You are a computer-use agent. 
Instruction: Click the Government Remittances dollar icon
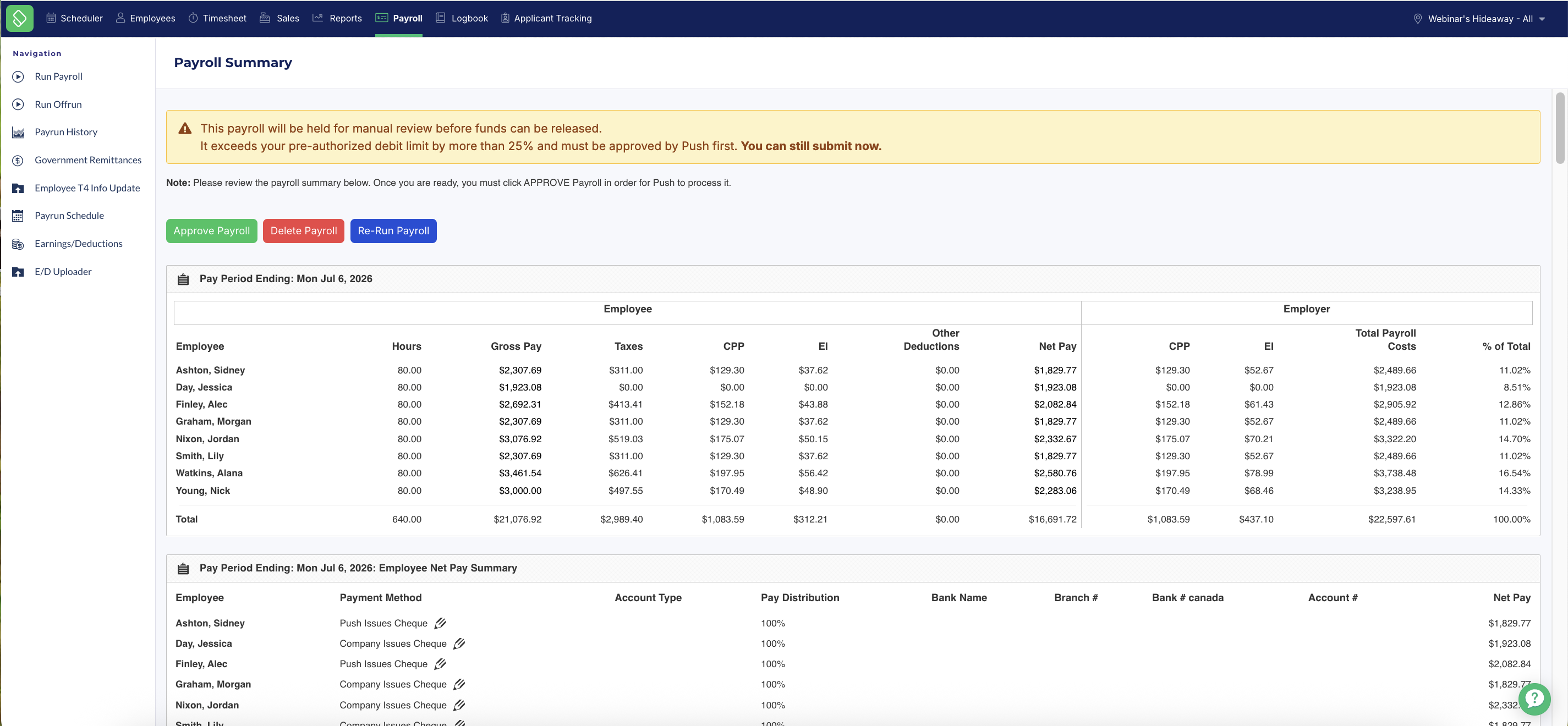18,161
